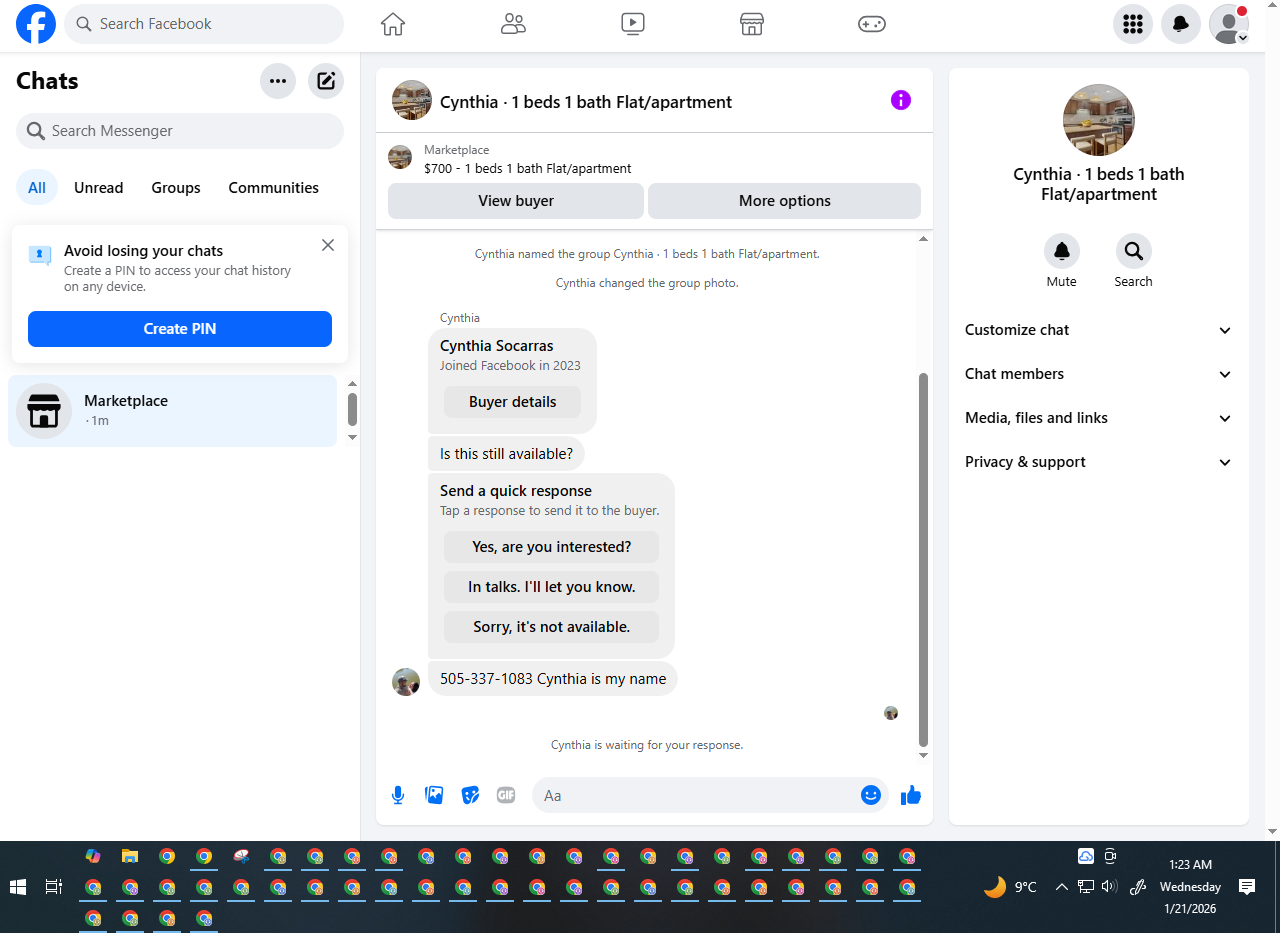Click the attach photo icon in composer
This screenshot has height=933, width=1280.
point(434,795)
